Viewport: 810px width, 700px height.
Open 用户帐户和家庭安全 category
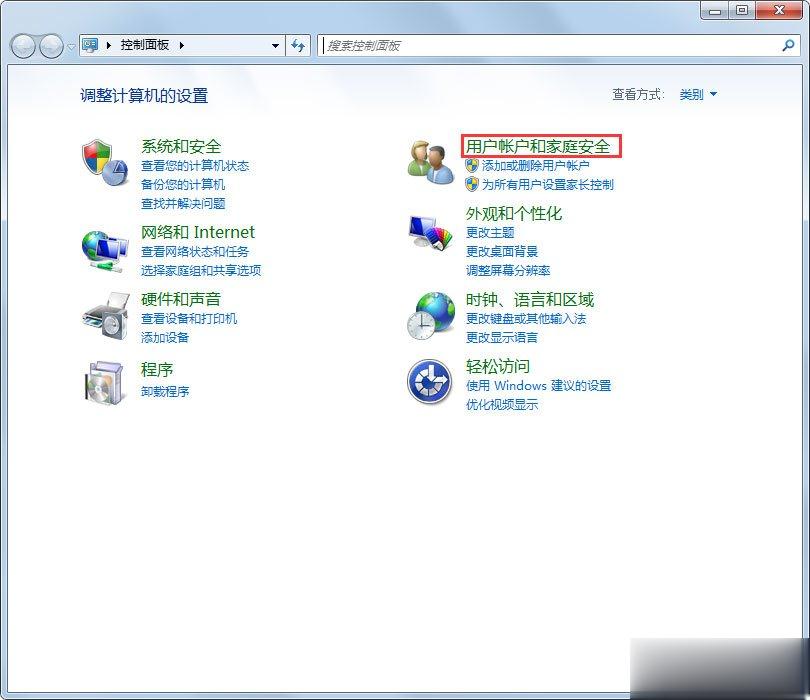point(538,146)
